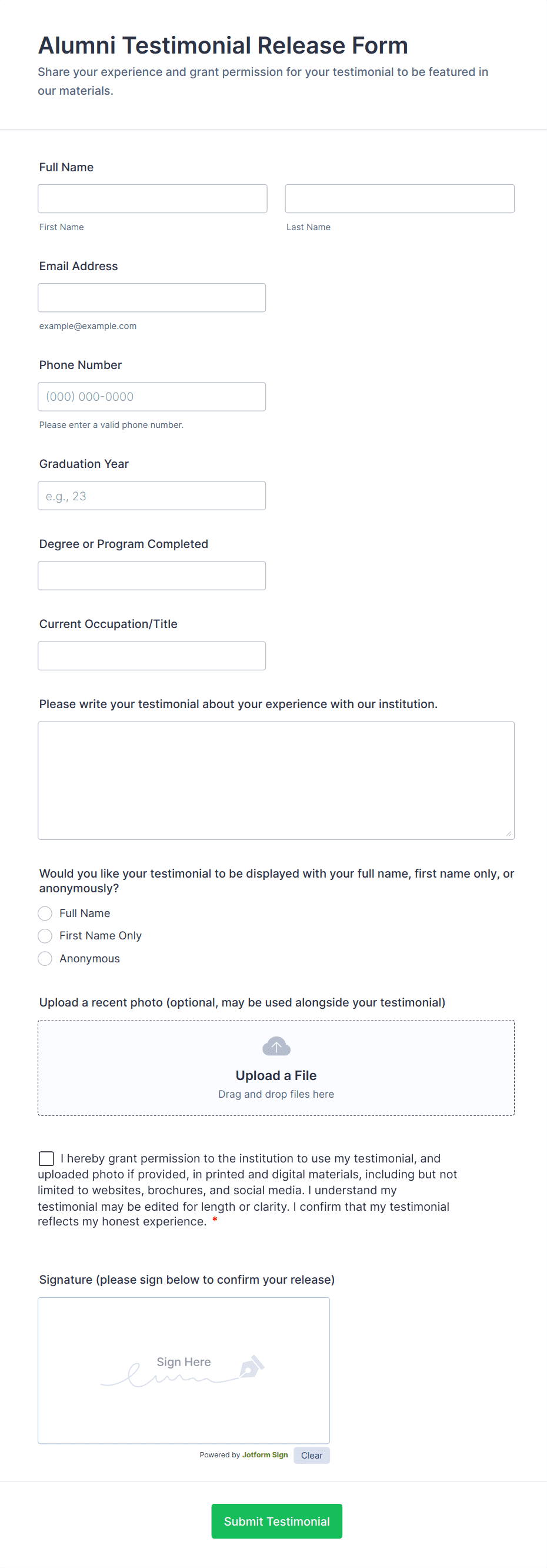Click the upload cloud icon
Viewport: 547px width, 1568px height.
(276, 1047)
